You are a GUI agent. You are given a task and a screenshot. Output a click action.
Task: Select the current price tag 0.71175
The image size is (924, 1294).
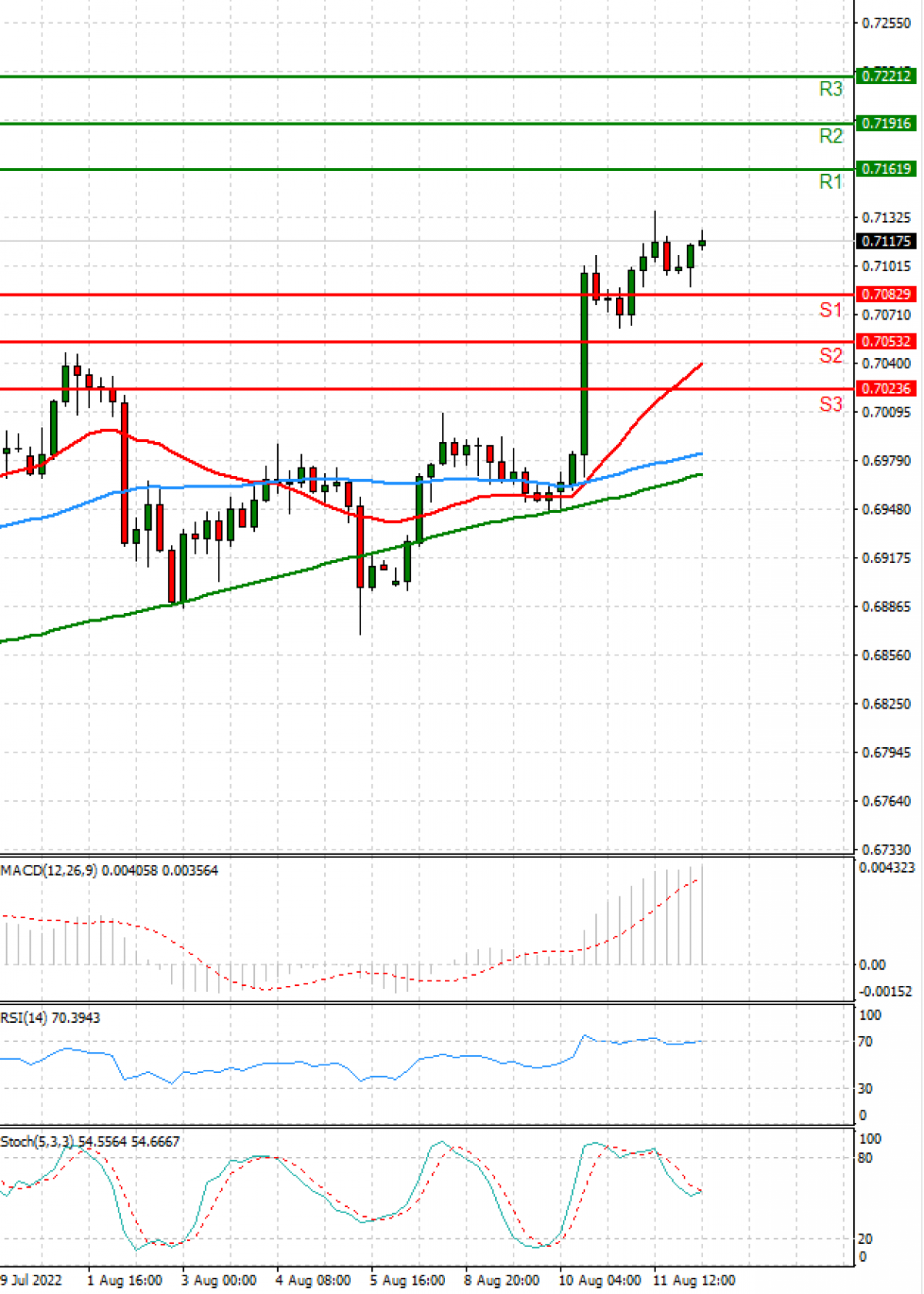pos(885,241)
